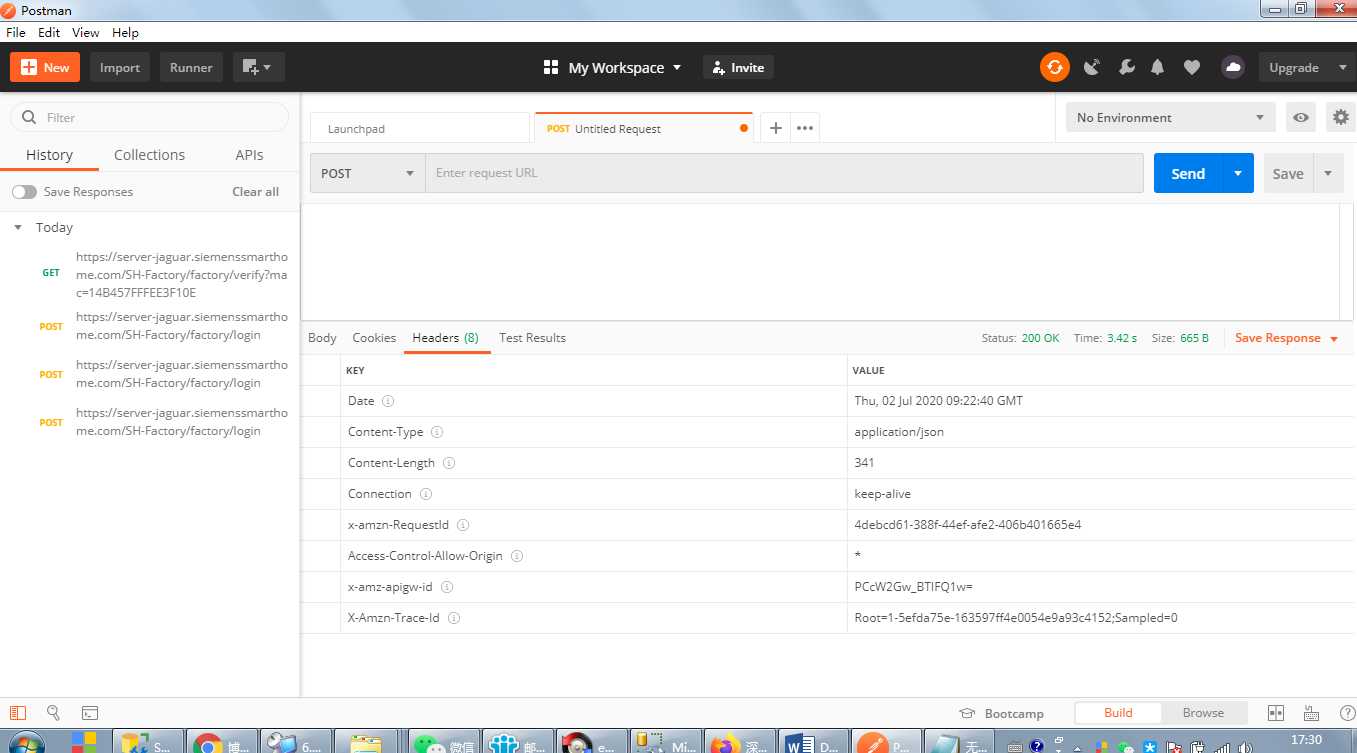Image resolution: width=1357 pixels, height=753 pixels.
Task: Click the Import button
Action: click(x=120, y=67)
